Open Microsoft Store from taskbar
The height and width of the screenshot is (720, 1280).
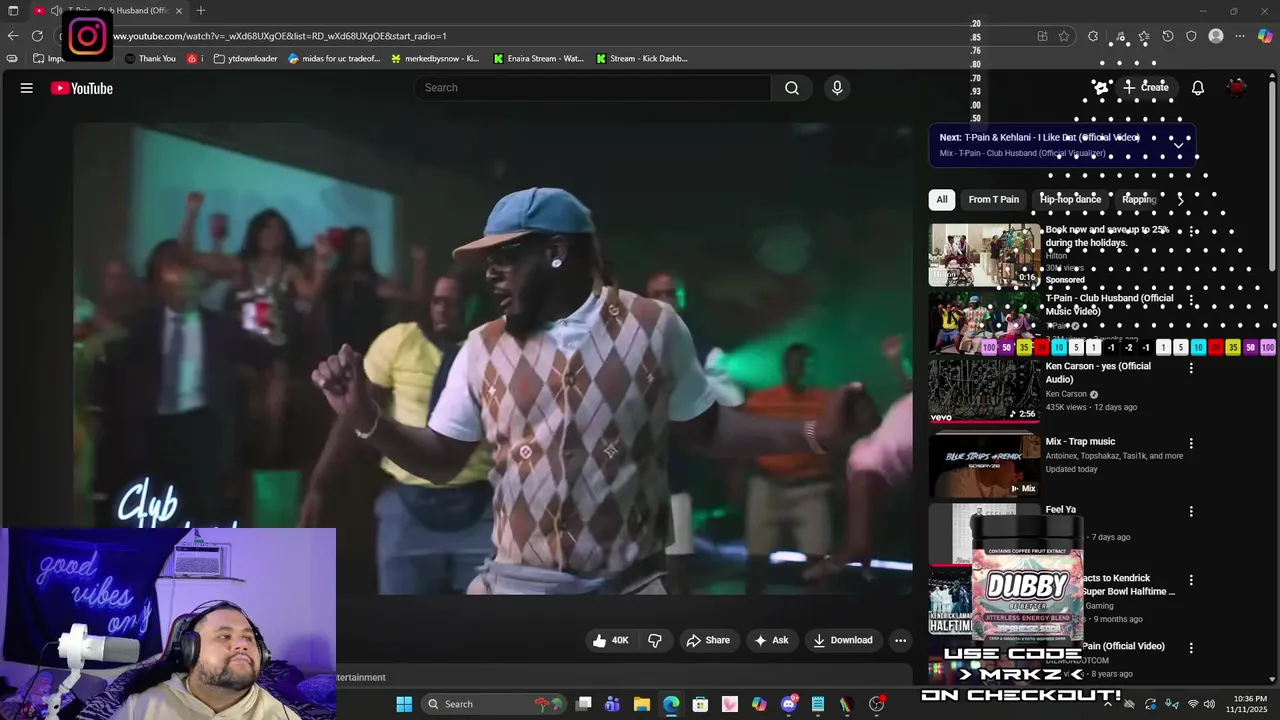click(700, 704)
